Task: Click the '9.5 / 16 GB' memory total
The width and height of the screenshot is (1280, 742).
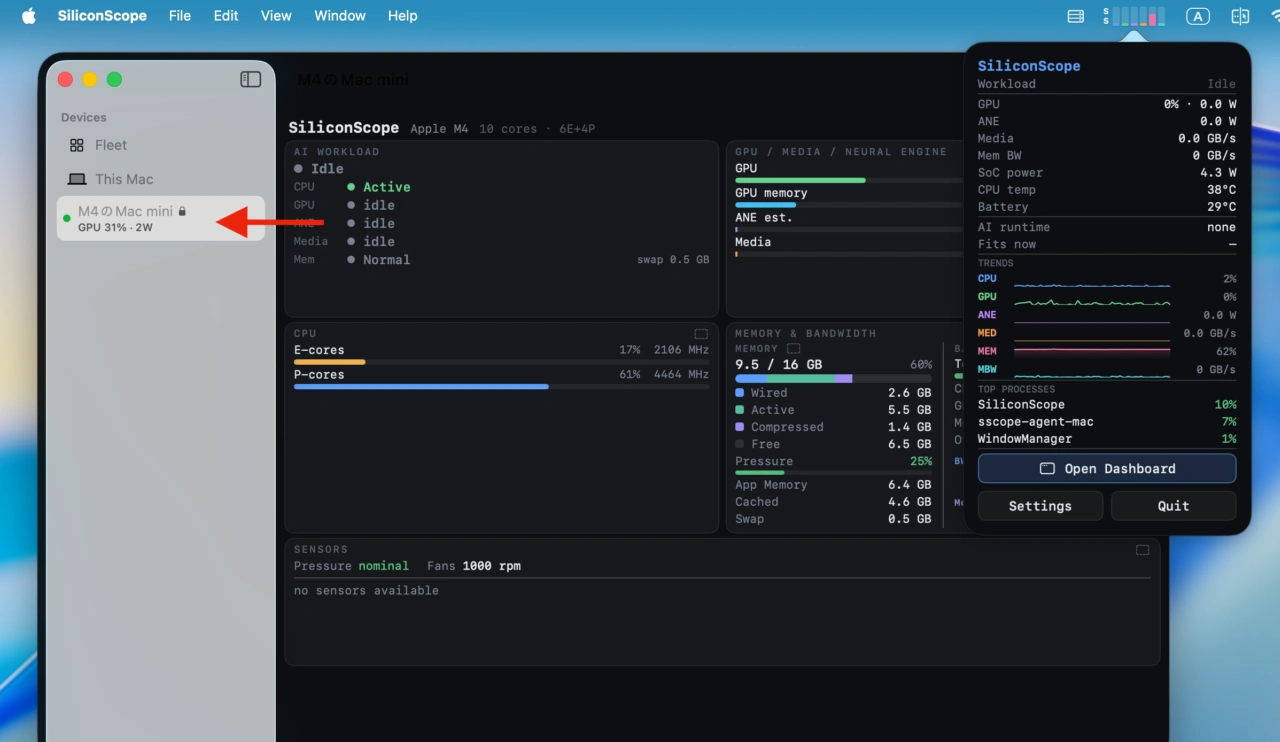Action: tap(779, 365)
